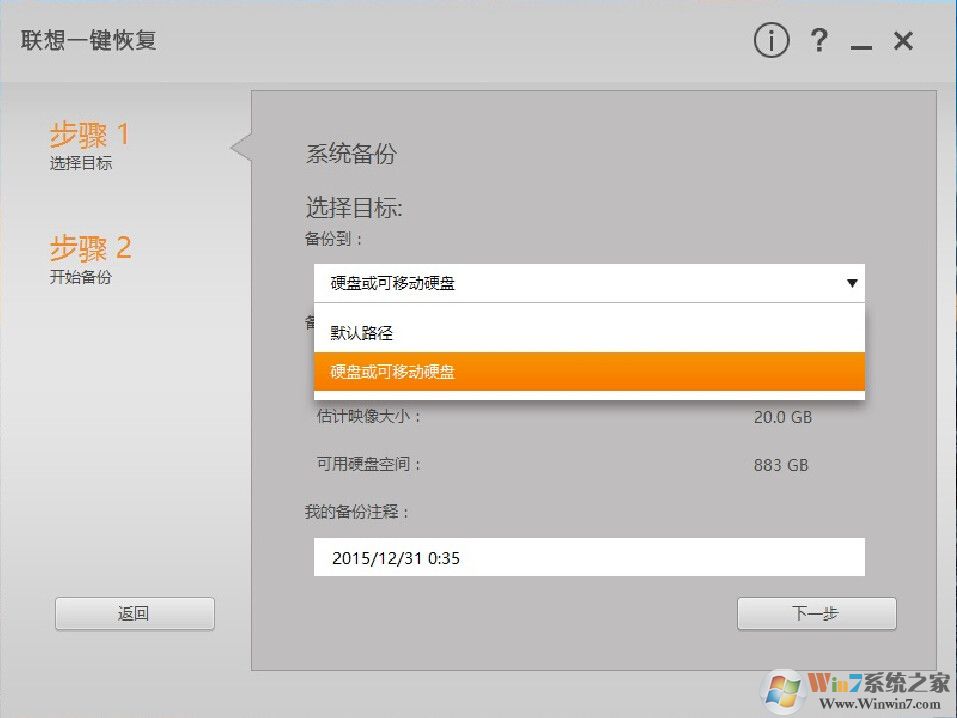Click the 883 GB available disk space value
The height and width of the screenshot is (718, 957).
(781, 465)
